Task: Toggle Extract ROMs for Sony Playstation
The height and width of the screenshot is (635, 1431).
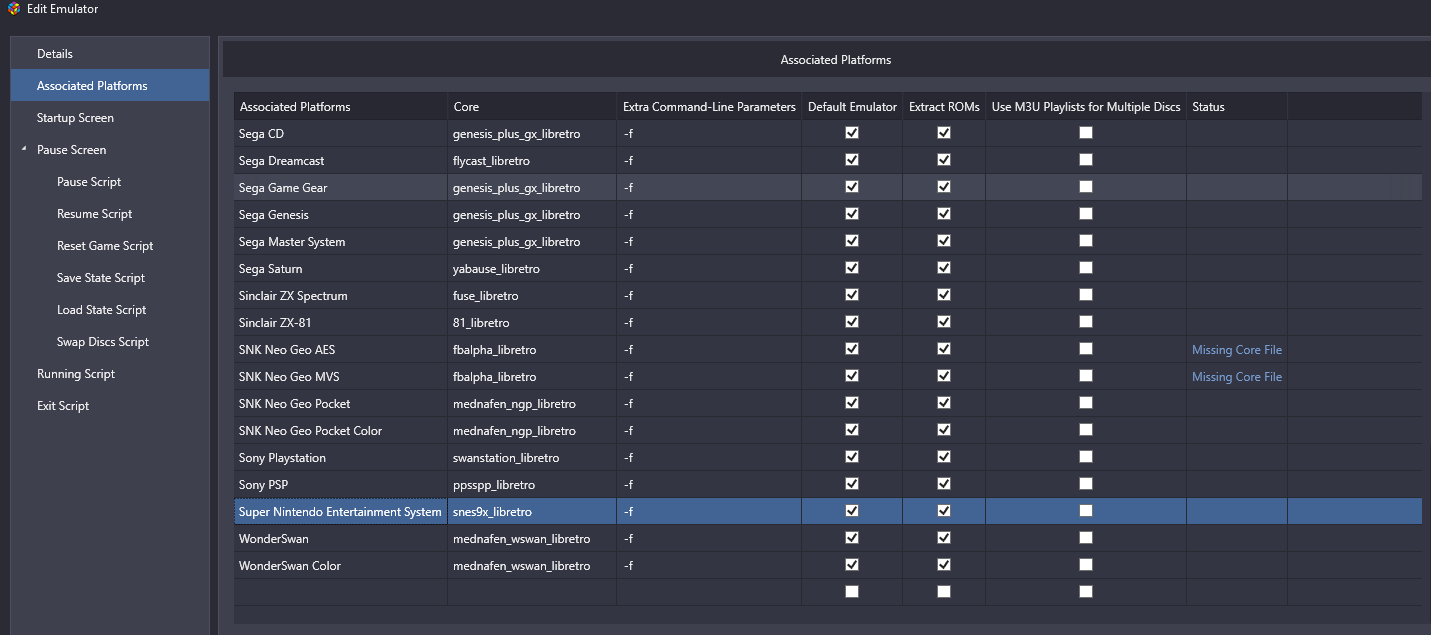Action: click(x=944, y=457)
